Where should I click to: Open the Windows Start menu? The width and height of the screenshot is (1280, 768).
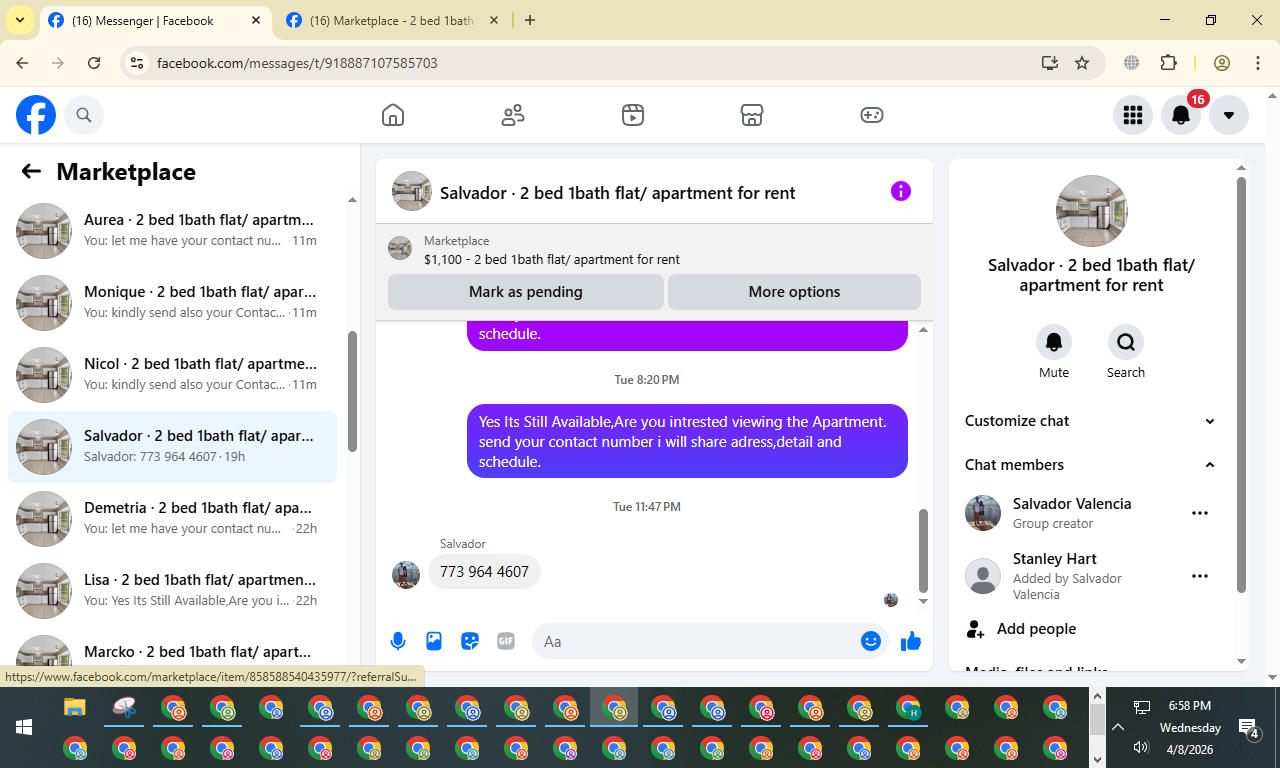pos(23,727)
